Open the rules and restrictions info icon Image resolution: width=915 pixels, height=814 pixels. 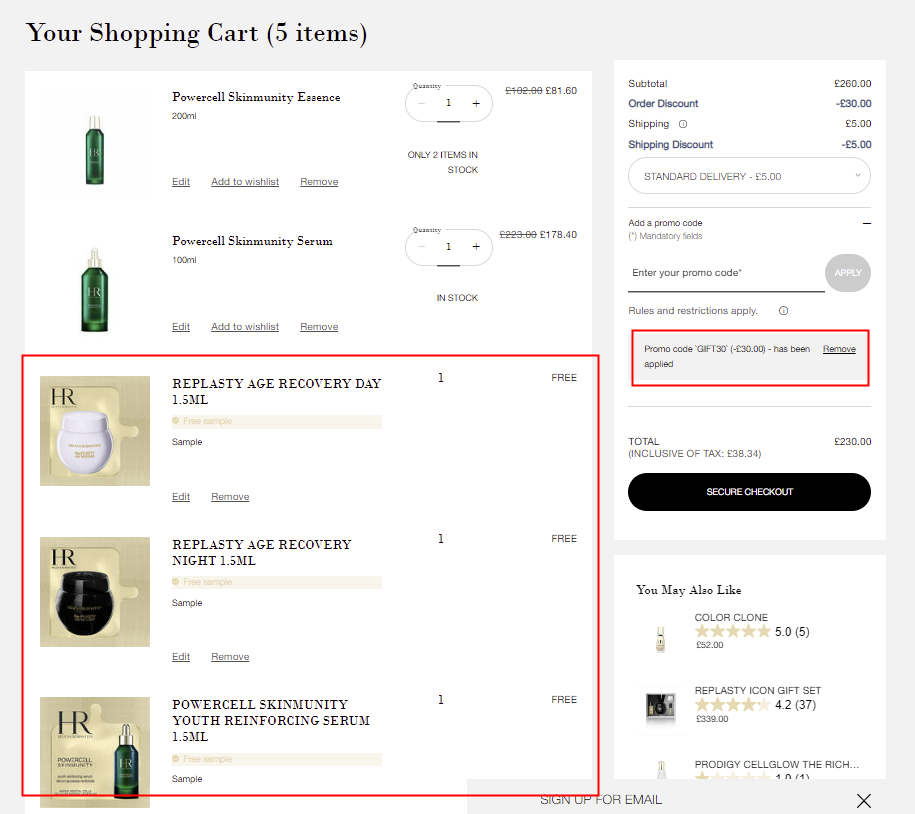(784, 310)
